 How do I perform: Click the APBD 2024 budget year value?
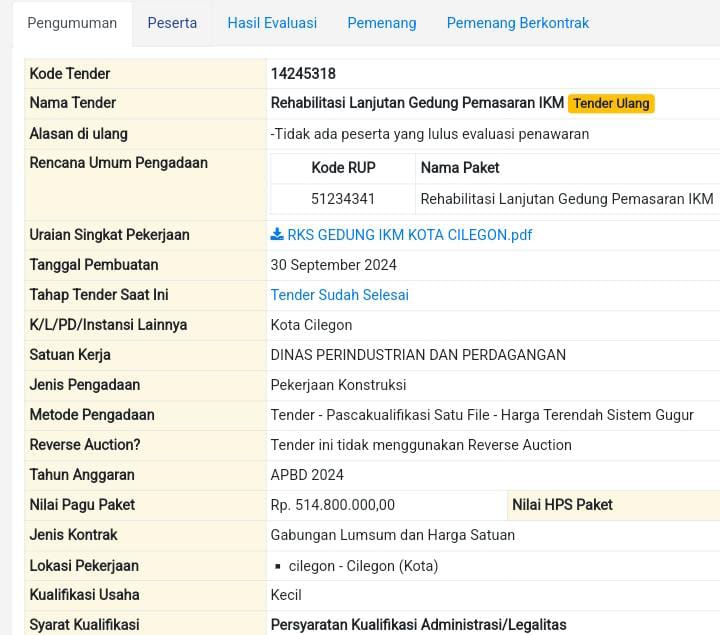tap(307, 475)
